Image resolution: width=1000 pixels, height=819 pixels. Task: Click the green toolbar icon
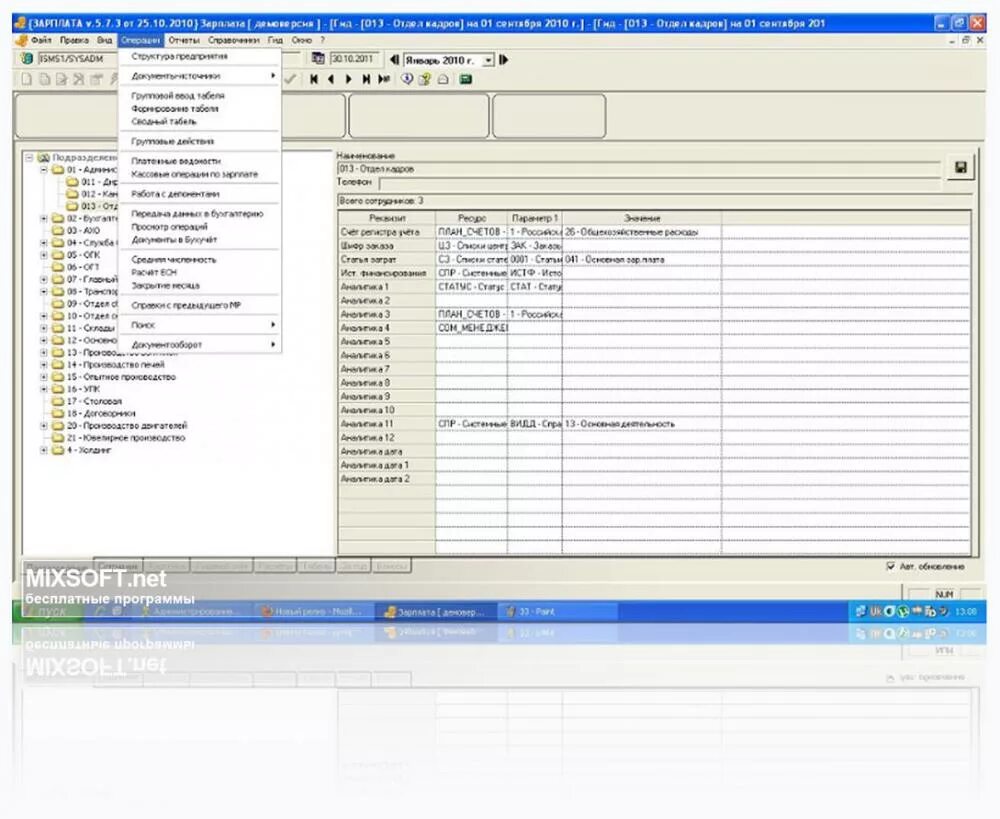click(466, 79)
